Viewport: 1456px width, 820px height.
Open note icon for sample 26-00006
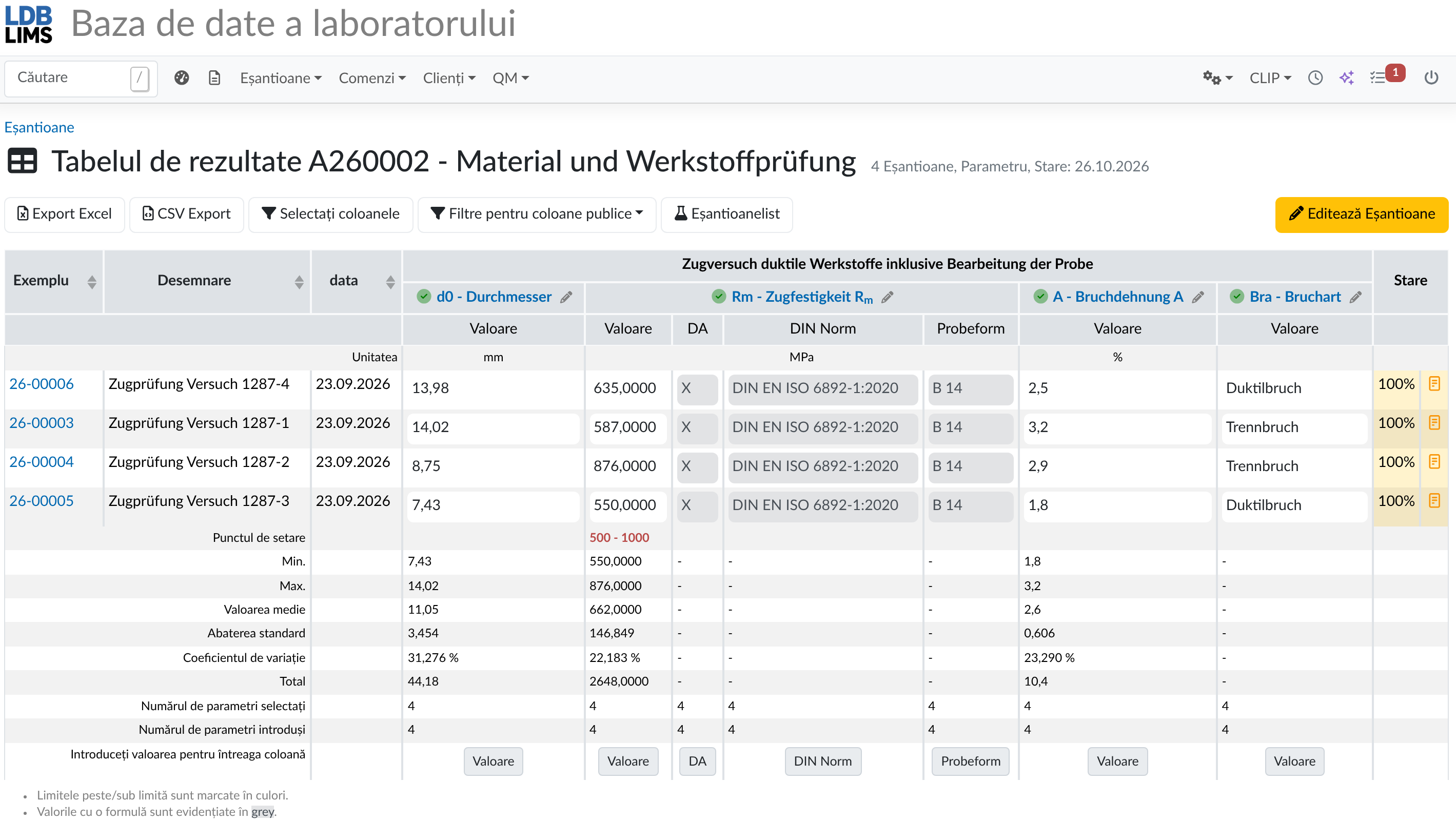click(x=1434, y=384)
